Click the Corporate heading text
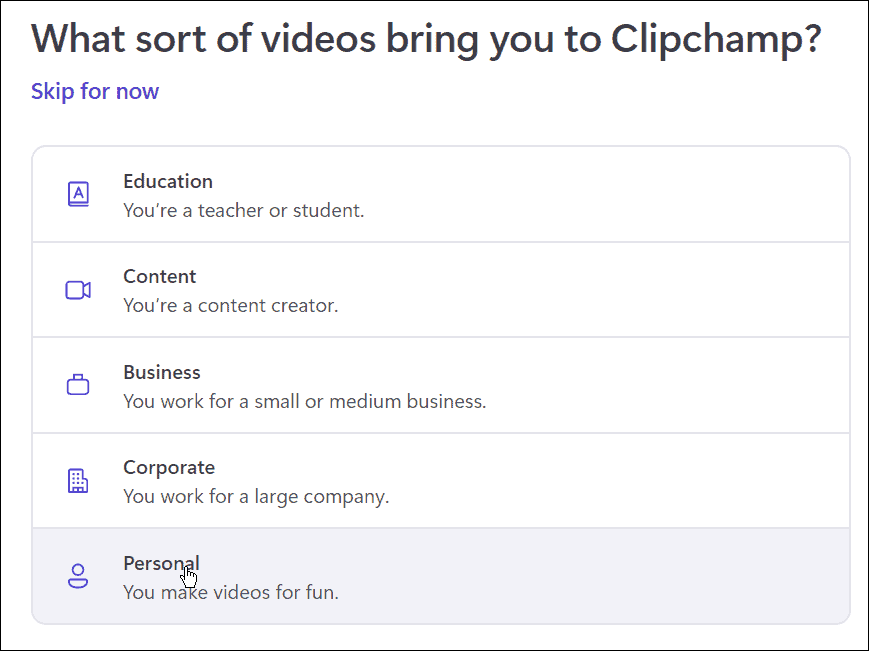Image resolution: width=869 pixels, height=651 pixels. pos(169,467)
